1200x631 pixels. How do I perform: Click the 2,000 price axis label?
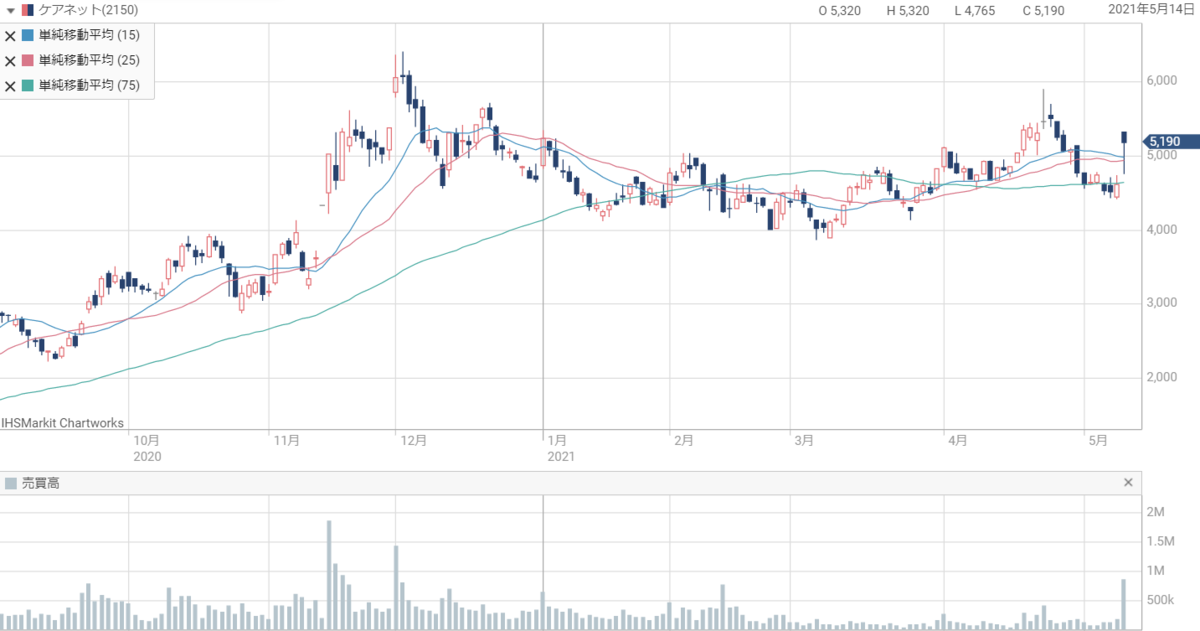click(x=1161, y=378)
